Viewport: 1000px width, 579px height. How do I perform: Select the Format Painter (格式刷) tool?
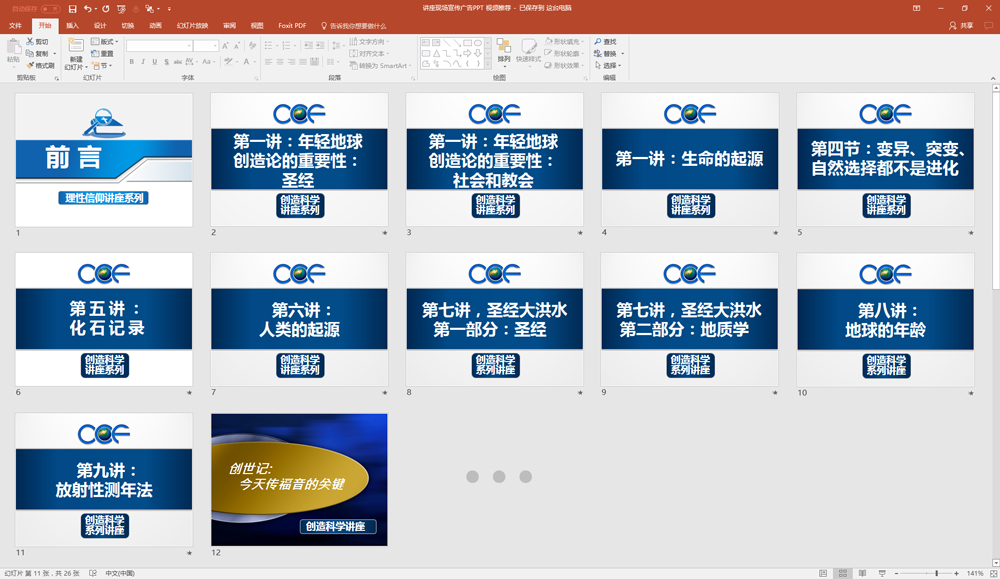click(x=40, y=66)
